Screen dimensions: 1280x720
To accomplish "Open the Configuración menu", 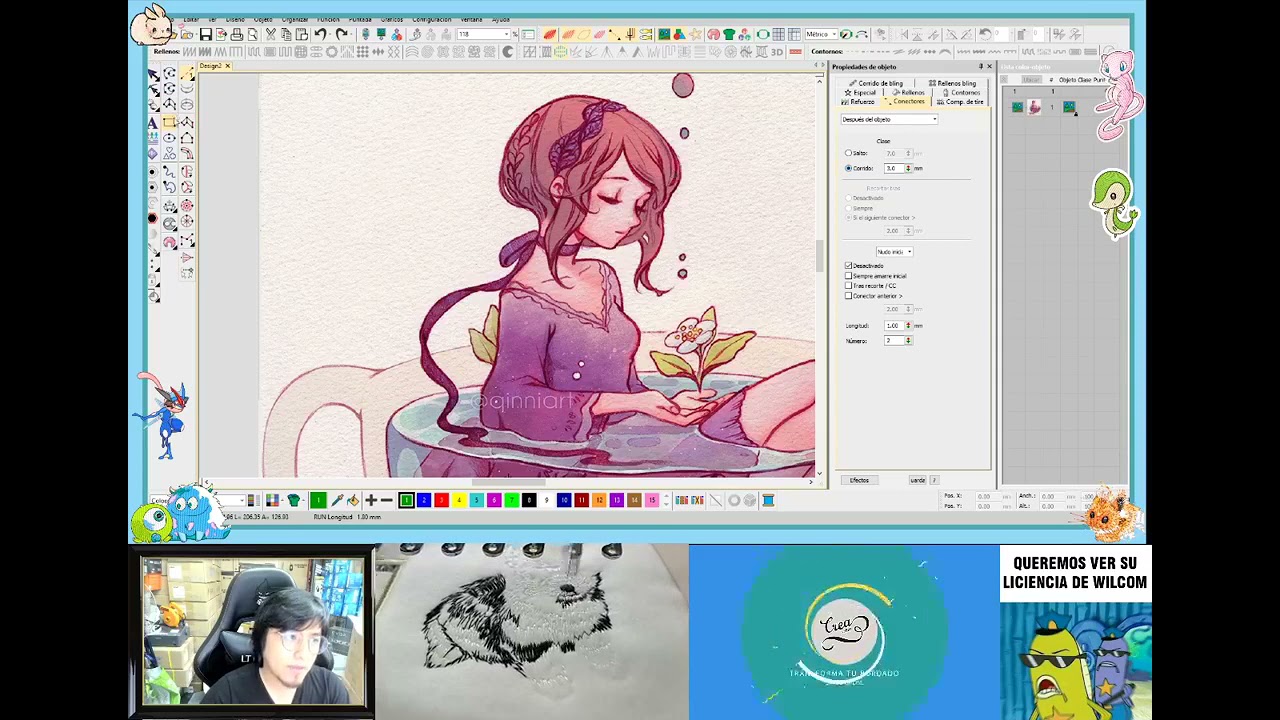I will pyautogui.click(x=431, y=20).
